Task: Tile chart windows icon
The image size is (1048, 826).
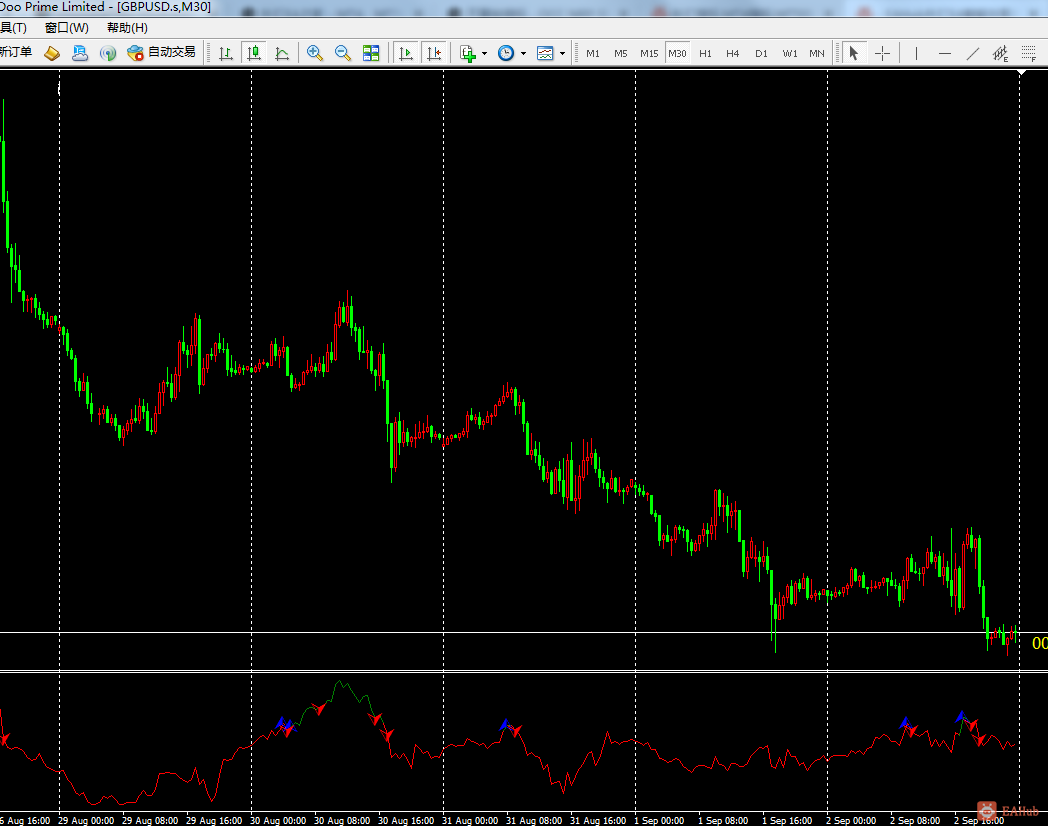Action: [x=371, y=53]
